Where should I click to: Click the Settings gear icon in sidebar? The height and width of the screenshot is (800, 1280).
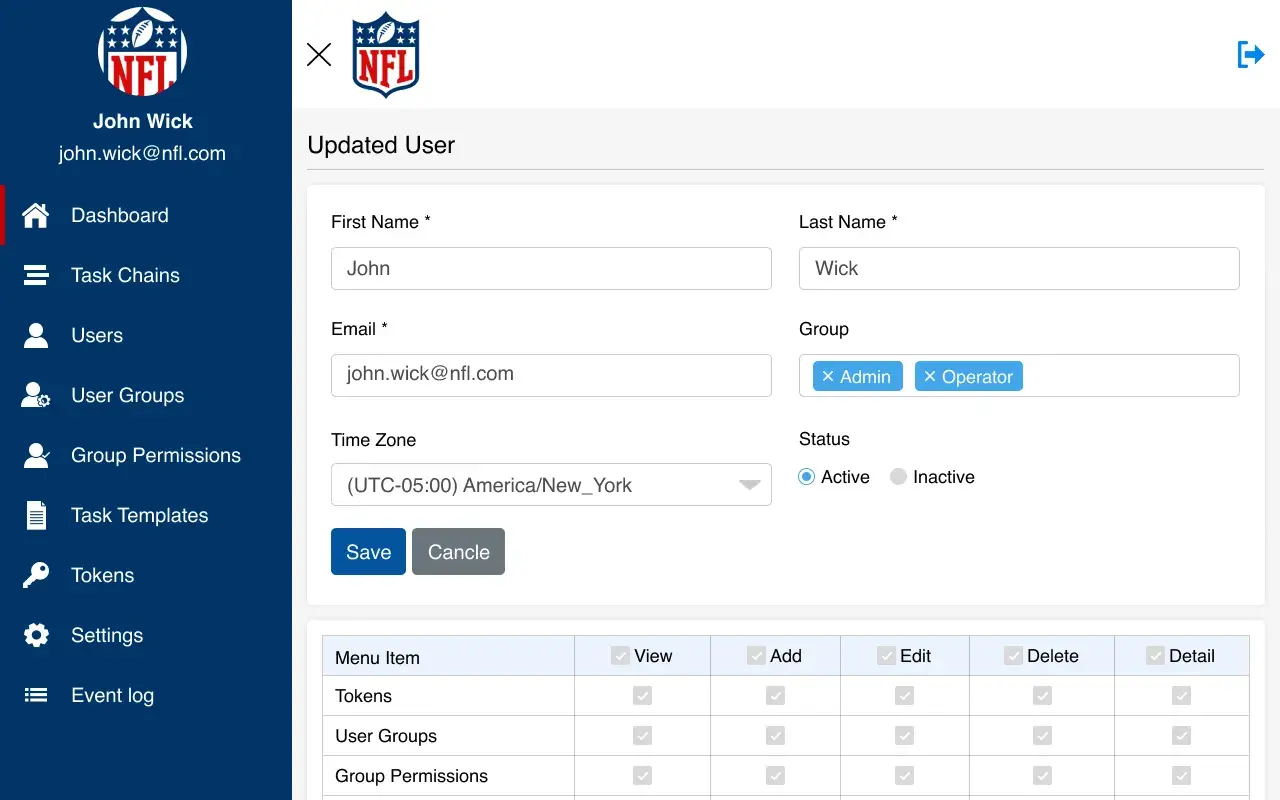36,635
